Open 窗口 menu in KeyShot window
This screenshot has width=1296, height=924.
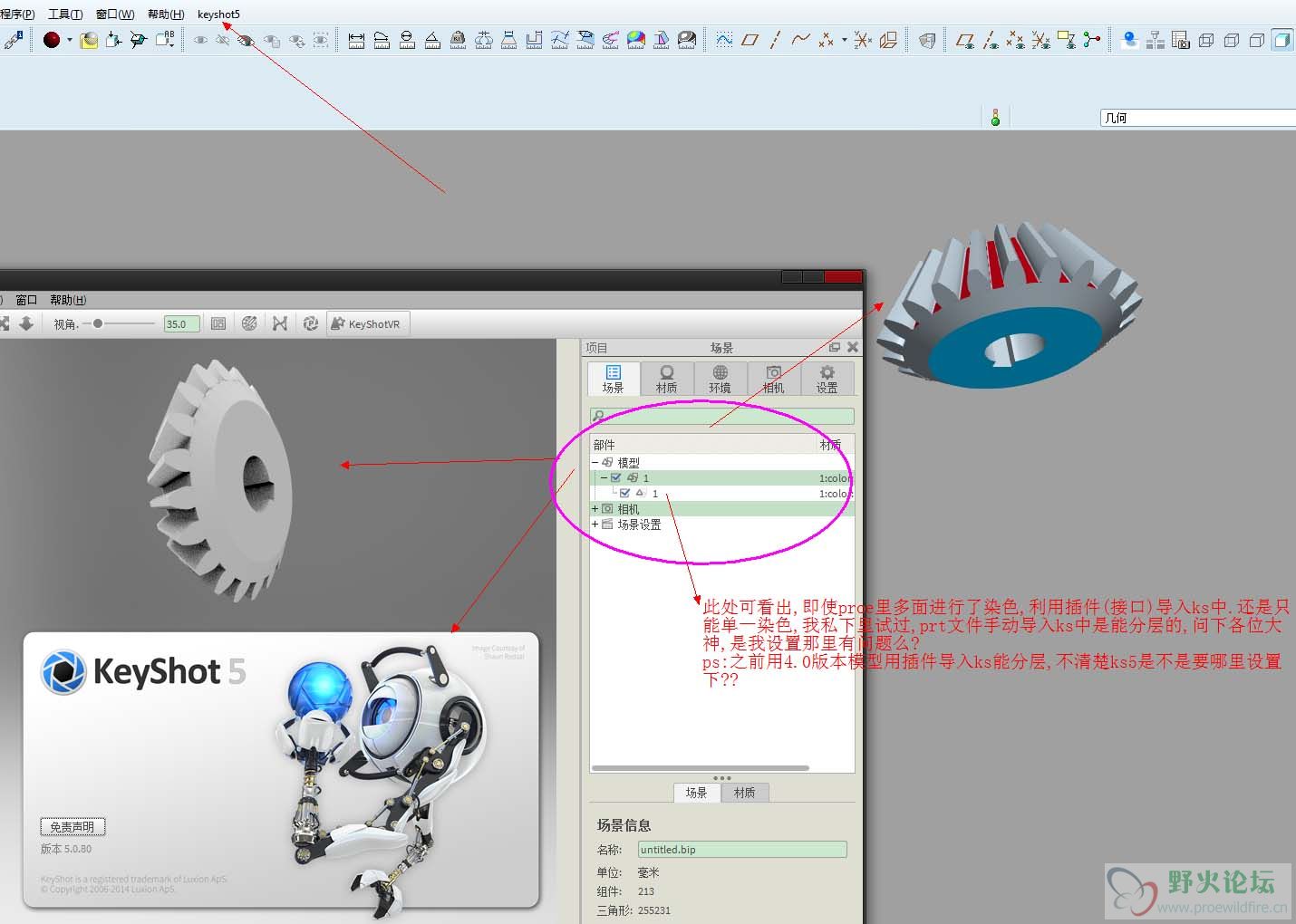pos(26,300)
